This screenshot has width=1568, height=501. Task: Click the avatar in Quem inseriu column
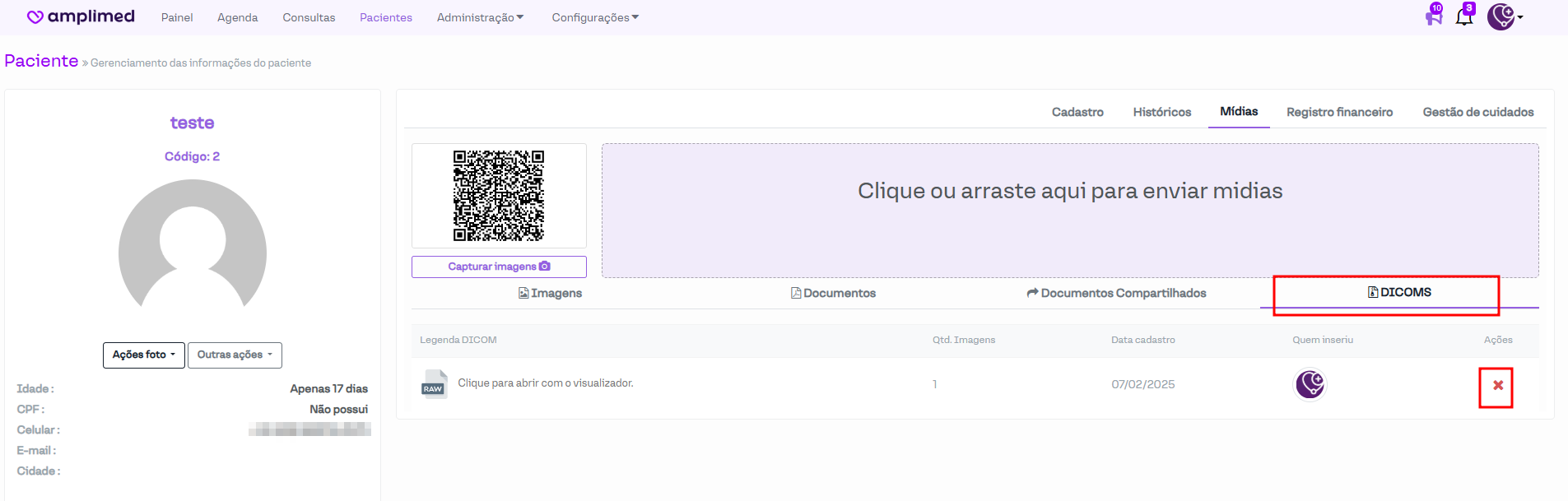tap(1310, 384)
